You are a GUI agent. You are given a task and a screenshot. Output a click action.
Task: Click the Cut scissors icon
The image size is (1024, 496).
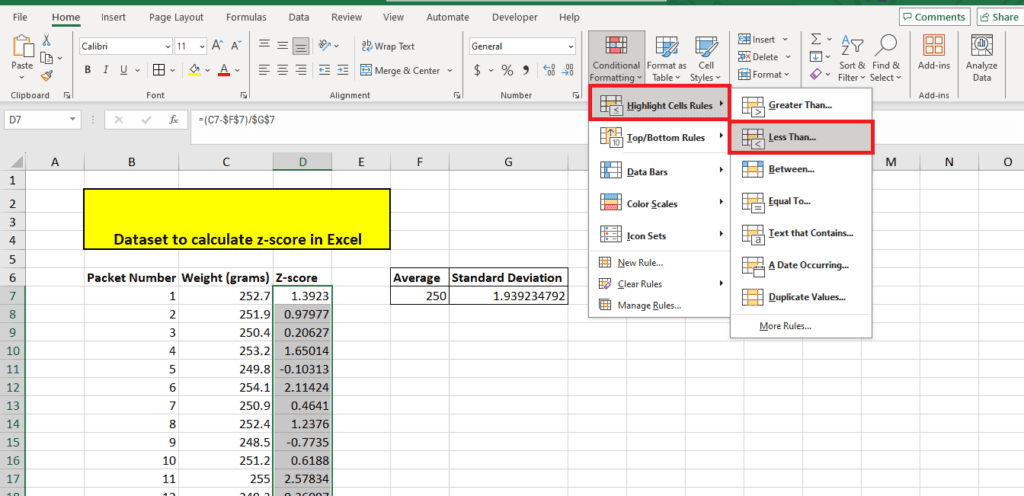tap(46, 40)
